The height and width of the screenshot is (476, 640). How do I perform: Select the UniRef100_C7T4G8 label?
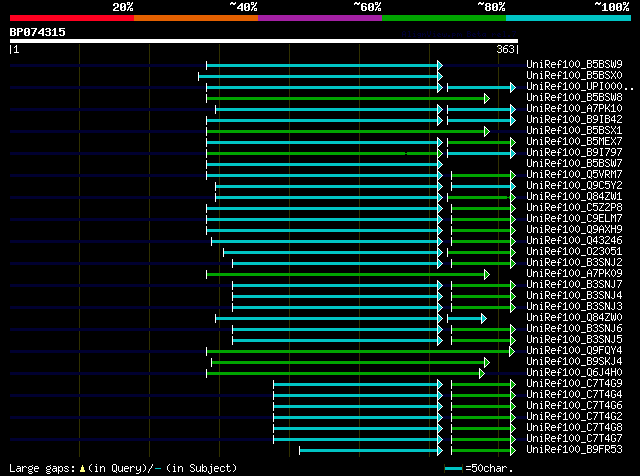point(574,428)
